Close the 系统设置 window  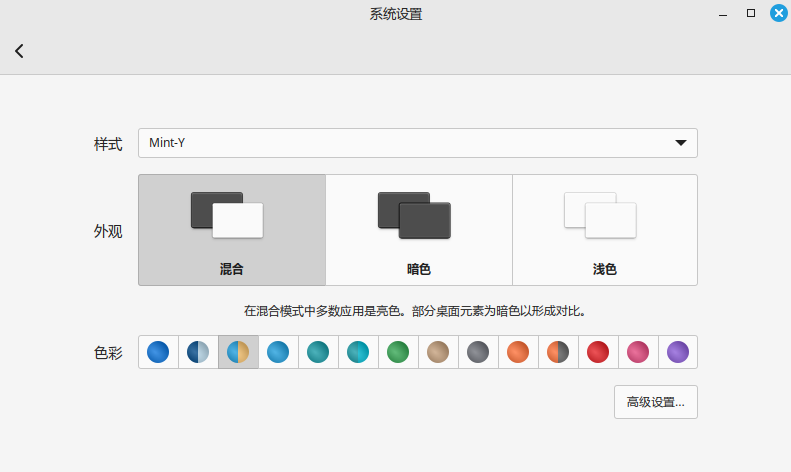(x=779, y=14)
